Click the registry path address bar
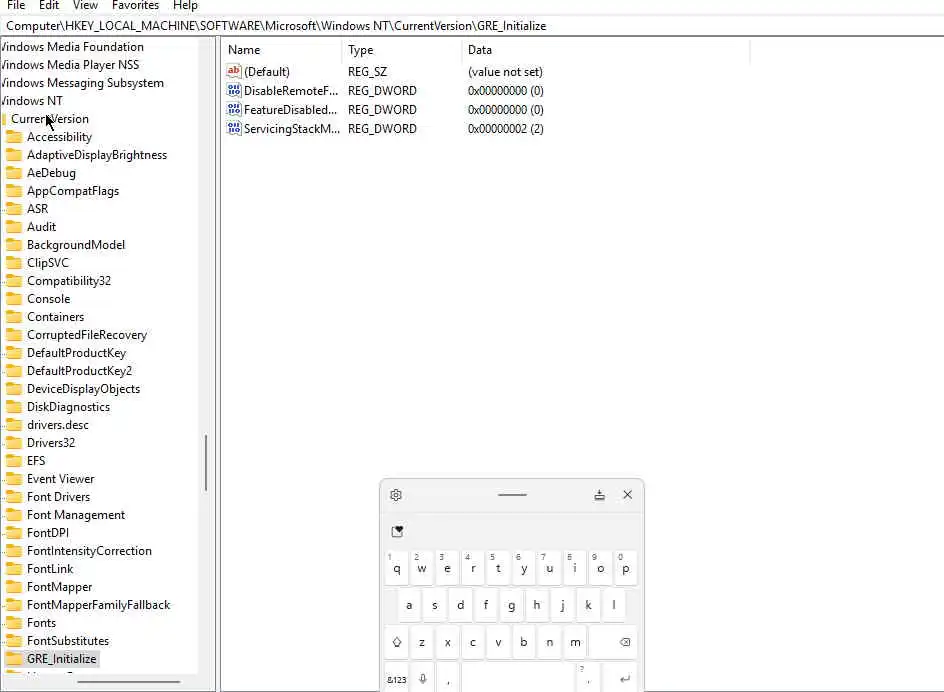The image size is (944, 692). coord(472,26)
